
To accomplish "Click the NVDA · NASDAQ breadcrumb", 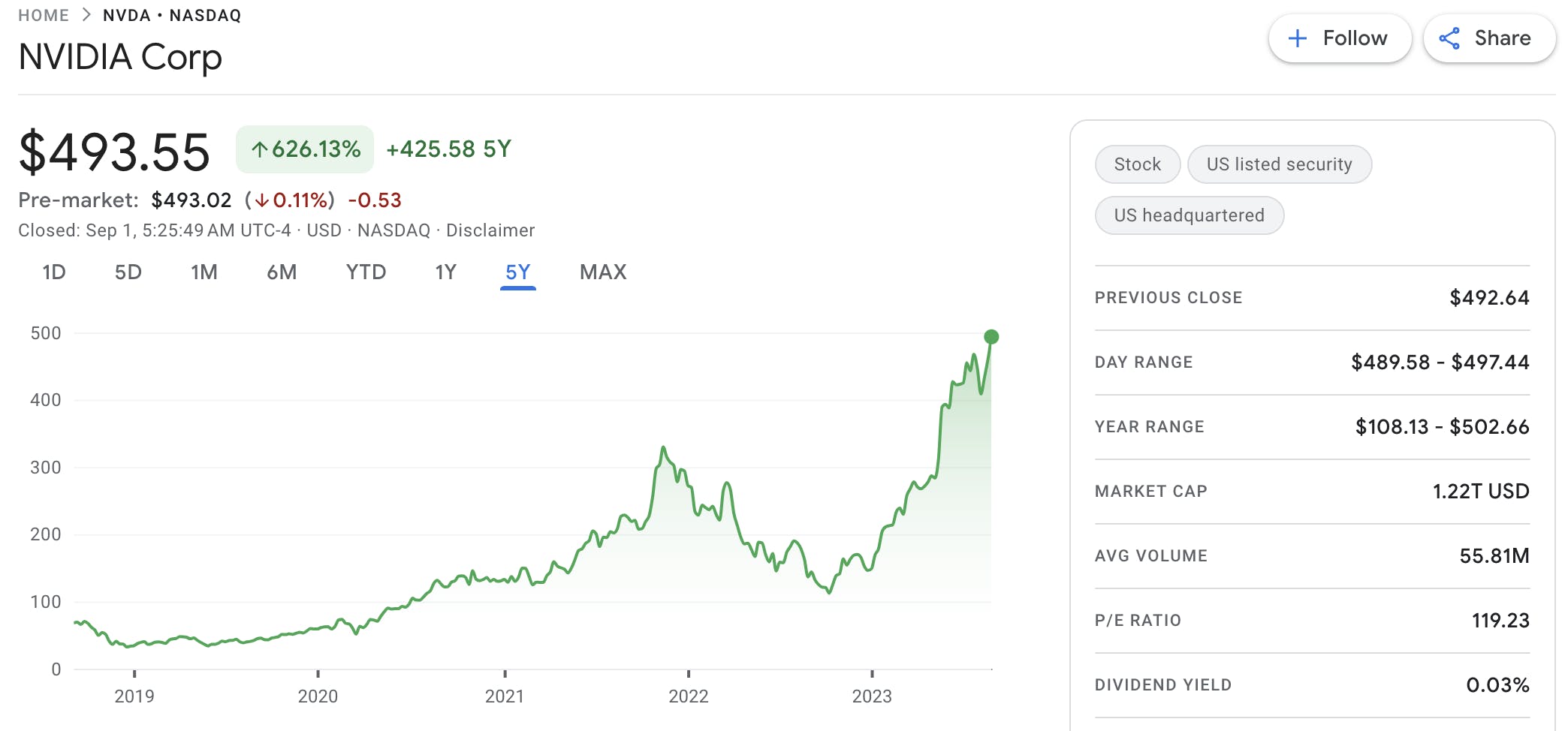I will 172,15.
